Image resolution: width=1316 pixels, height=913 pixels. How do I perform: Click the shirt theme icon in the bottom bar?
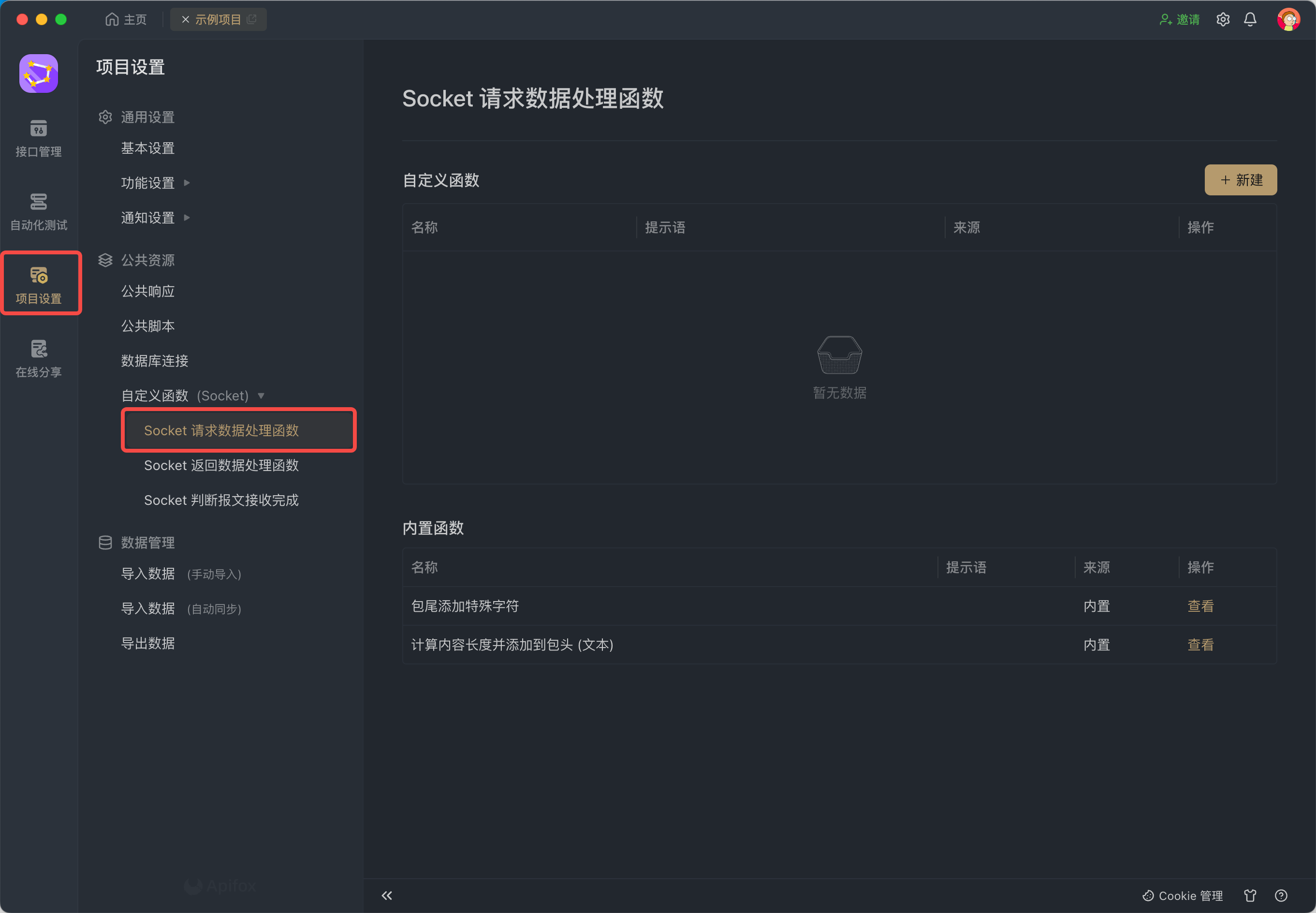coord(1250,895)
